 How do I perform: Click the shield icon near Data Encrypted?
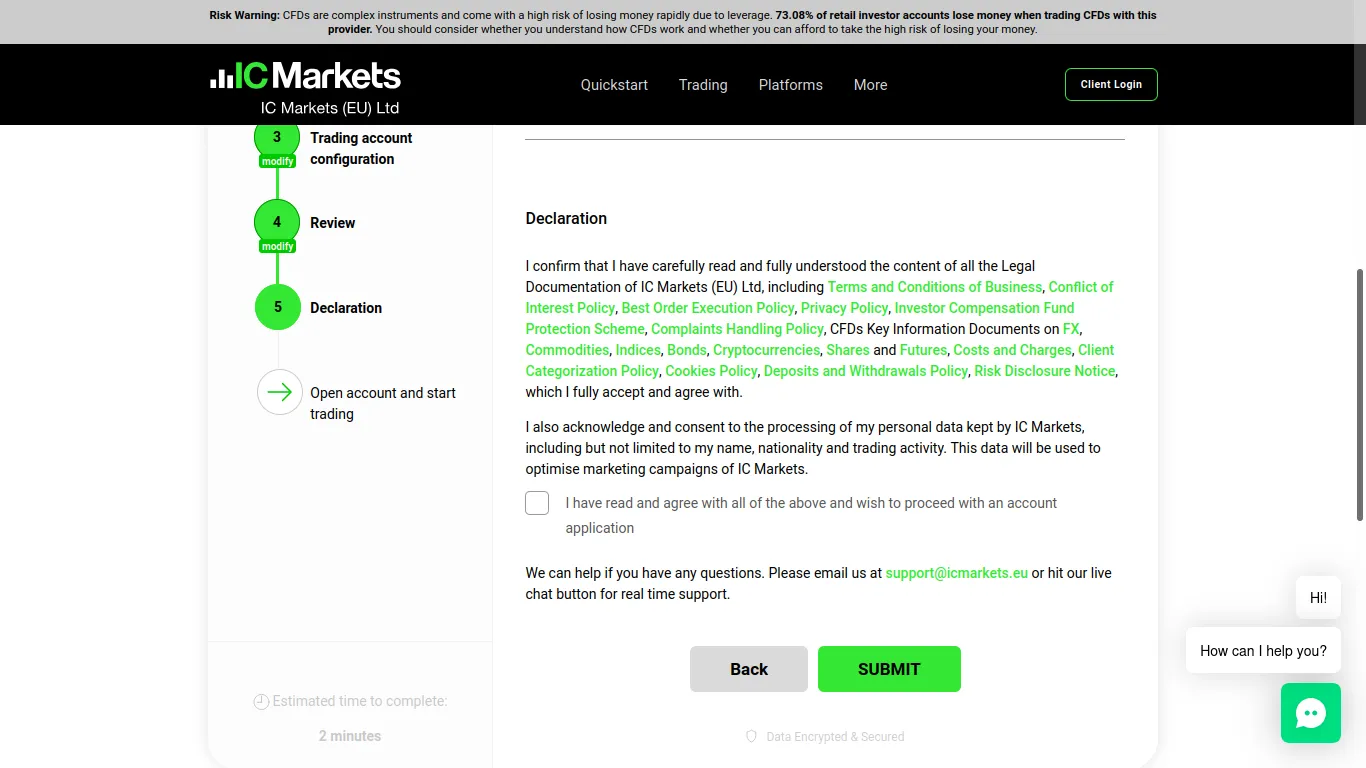(x=752, y=736)
